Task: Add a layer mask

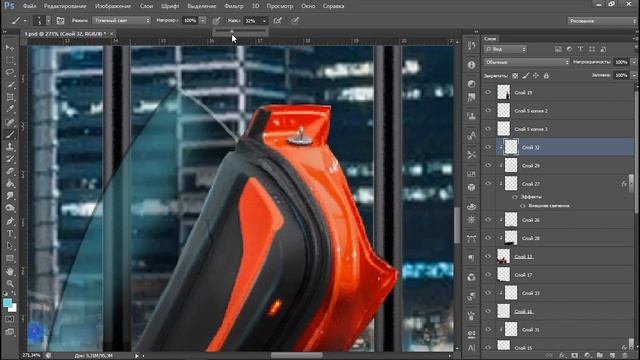Action: pos(575,356)
